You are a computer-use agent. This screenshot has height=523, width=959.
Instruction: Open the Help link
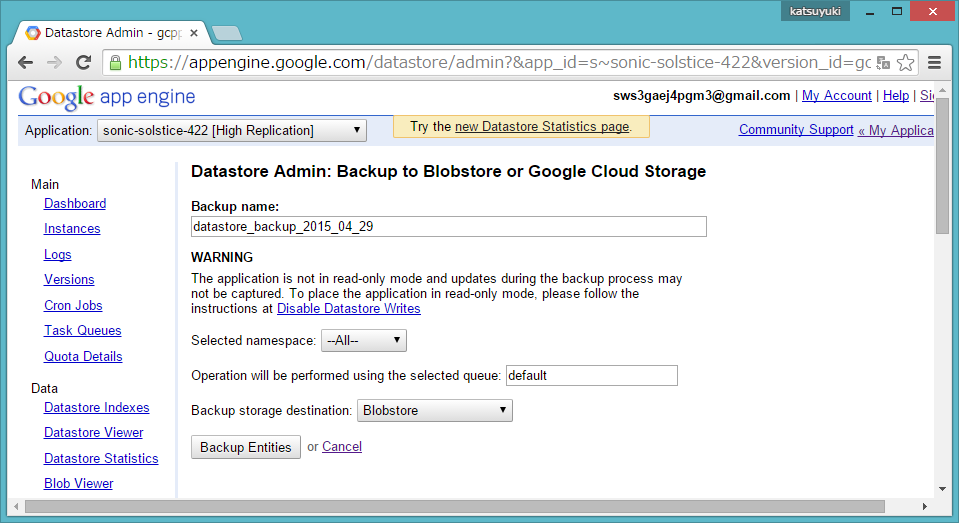click(x=896, y=95)
